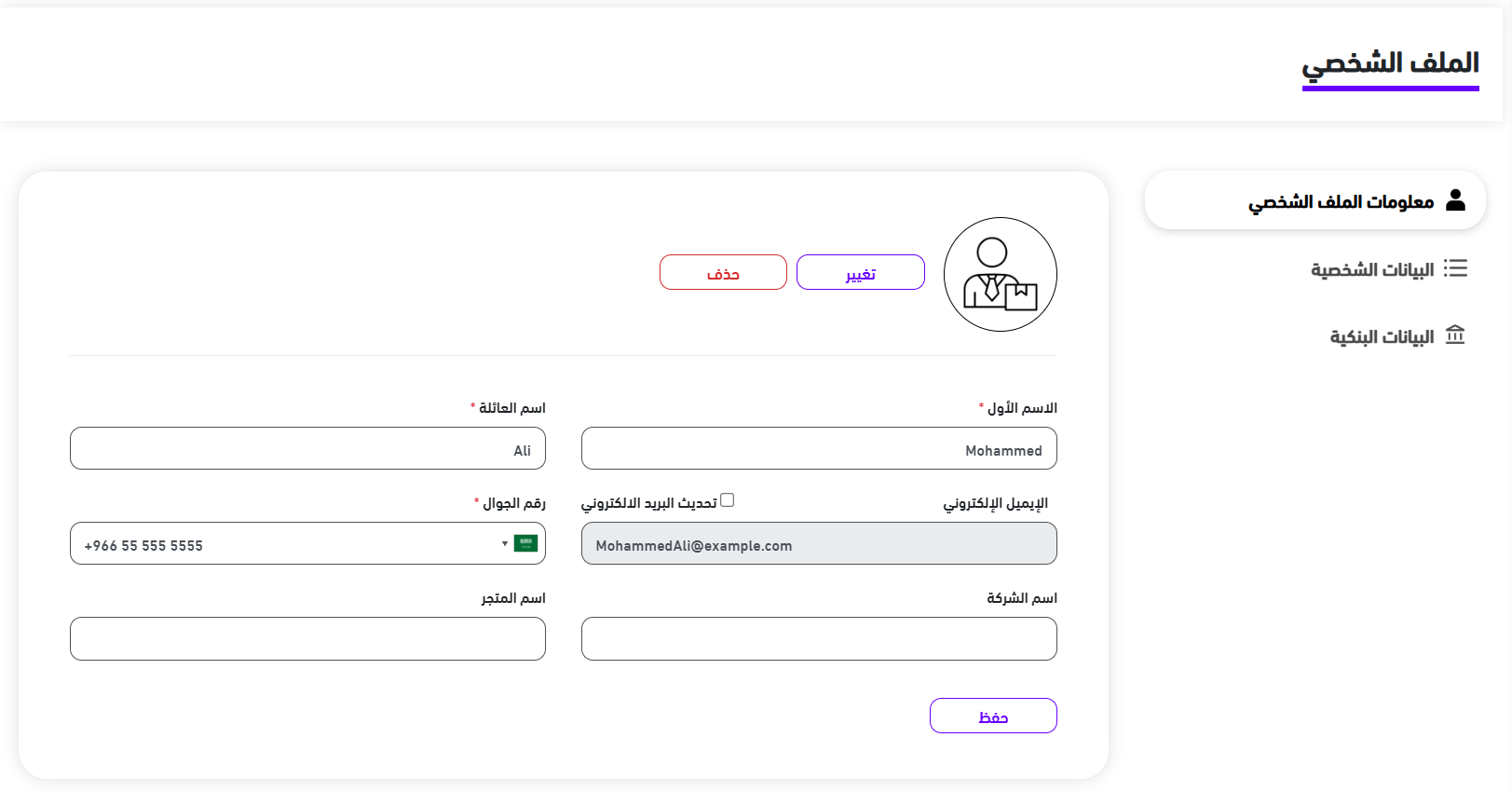Focus the company name field
1512x792 pixels.
tap(819, 639)
